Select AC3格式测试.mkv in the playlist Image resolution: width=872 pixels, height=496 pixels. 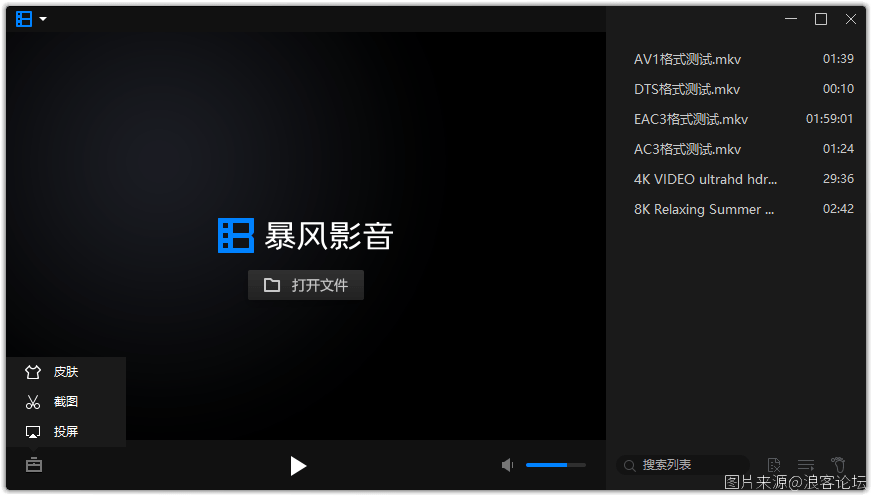pos(743,149)
